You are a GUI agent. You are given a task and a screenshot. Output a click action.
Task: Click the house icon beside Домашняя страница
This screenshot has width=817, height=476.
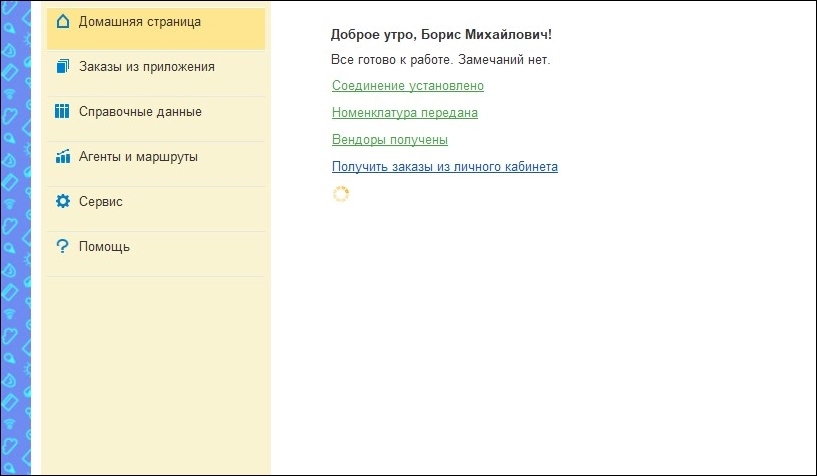coord(63,21)
